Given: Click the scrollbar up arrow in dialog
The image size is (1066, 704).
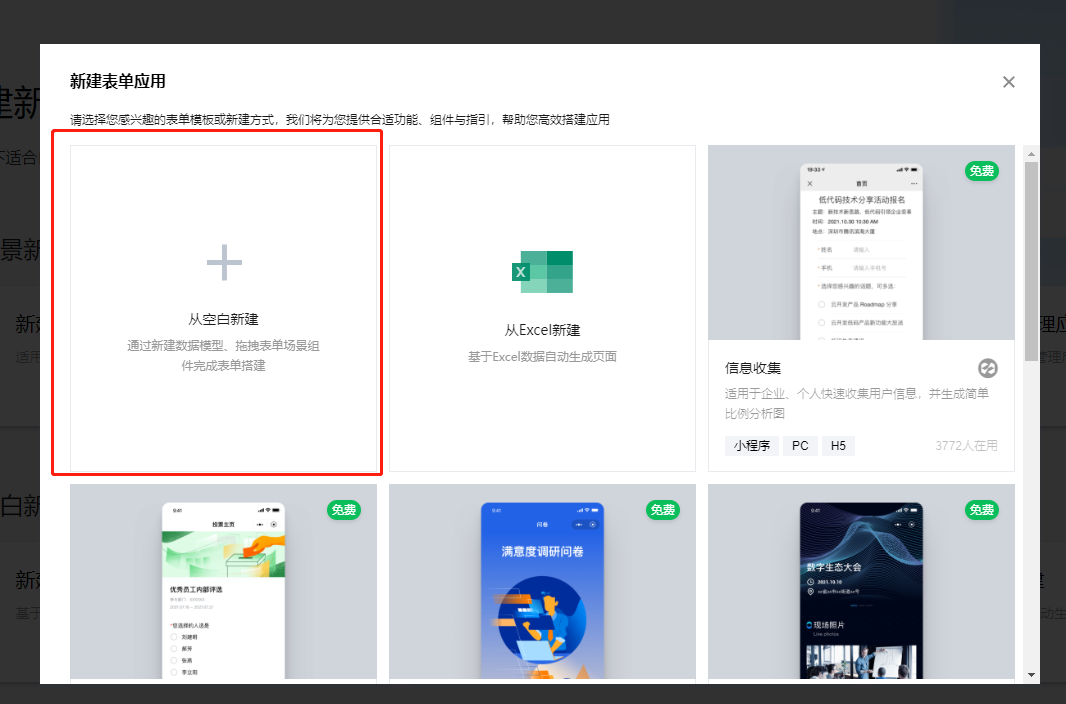Looking at the screenshot, I should [x=1031, y=154].
